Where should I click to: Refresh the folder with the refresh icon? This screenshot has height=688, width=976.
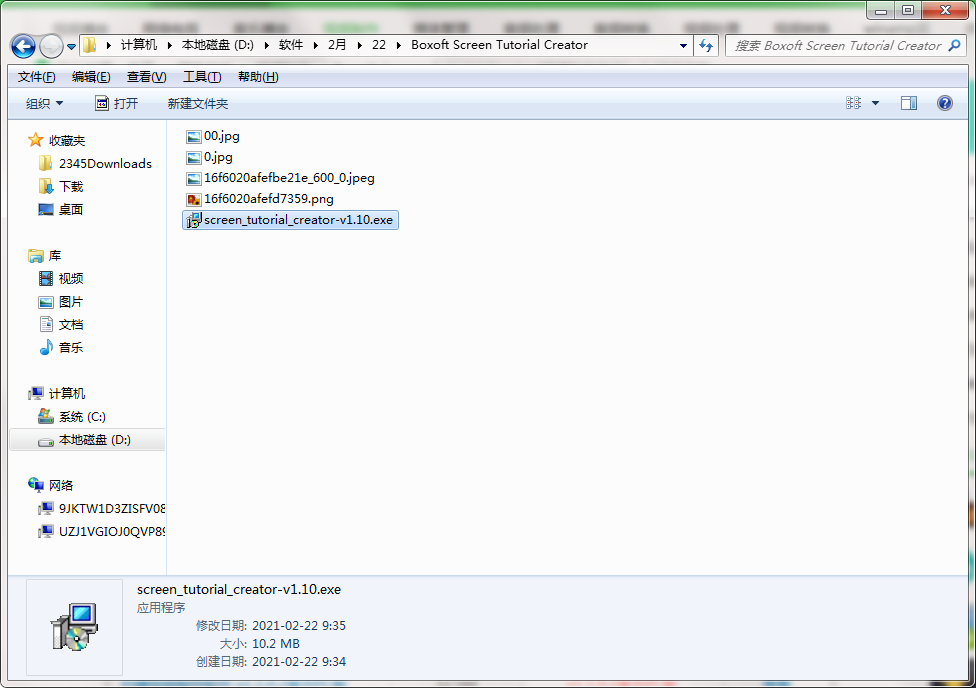706,45
